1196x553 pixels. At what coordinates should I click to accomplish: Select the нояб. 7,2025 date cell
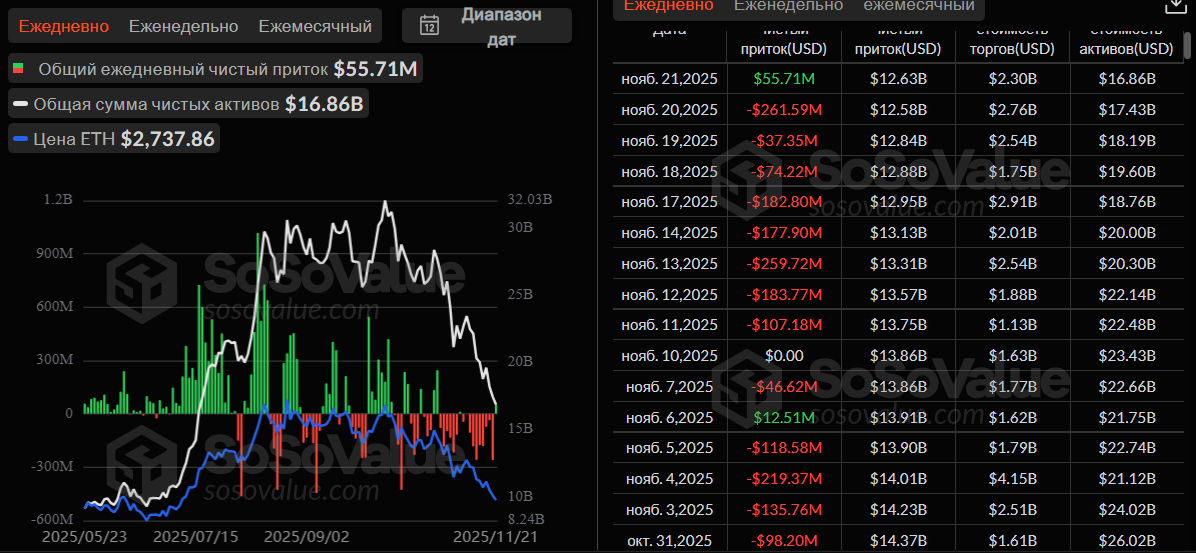[x=670, y=387]
